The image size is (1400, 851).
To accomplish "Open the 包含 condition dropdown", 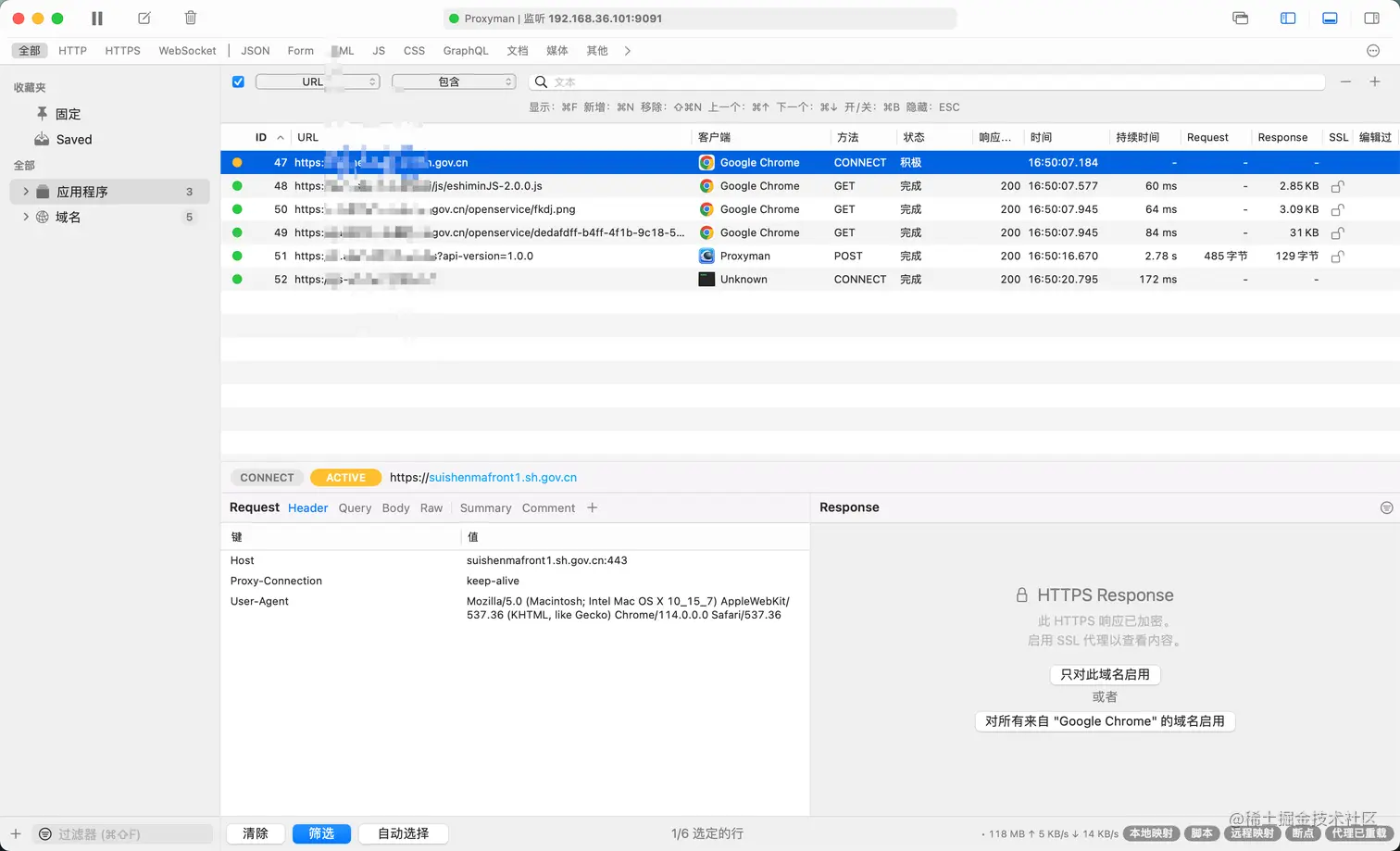I will pos(454,81).
